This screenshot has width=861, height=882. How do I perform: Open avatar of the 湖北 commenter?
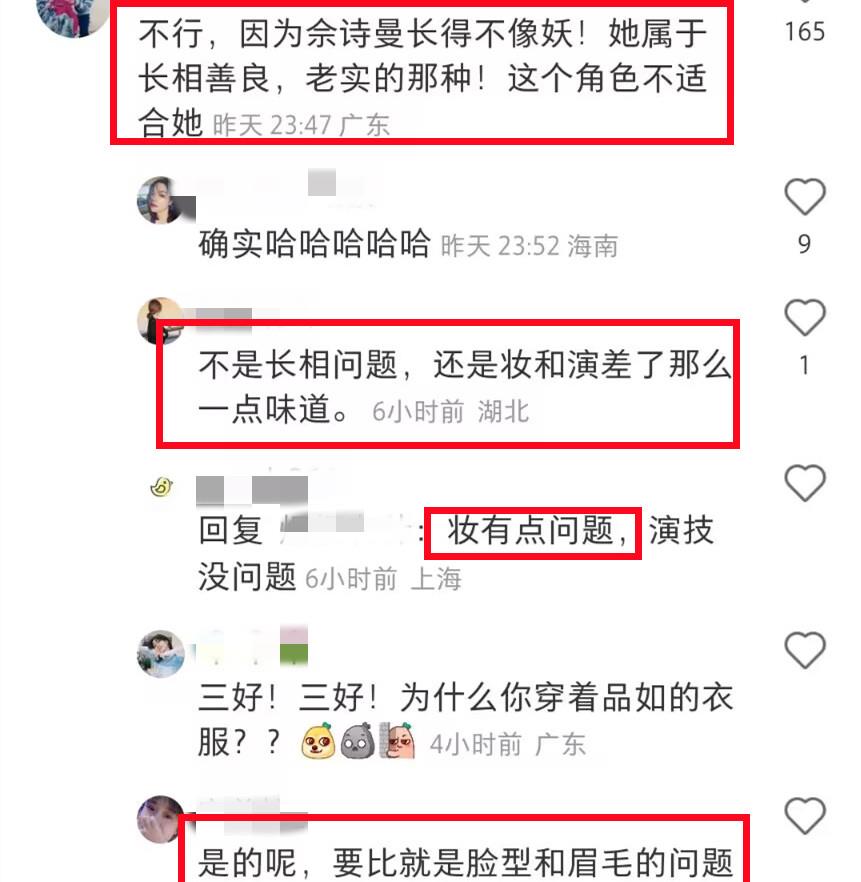tap(161, 321)
